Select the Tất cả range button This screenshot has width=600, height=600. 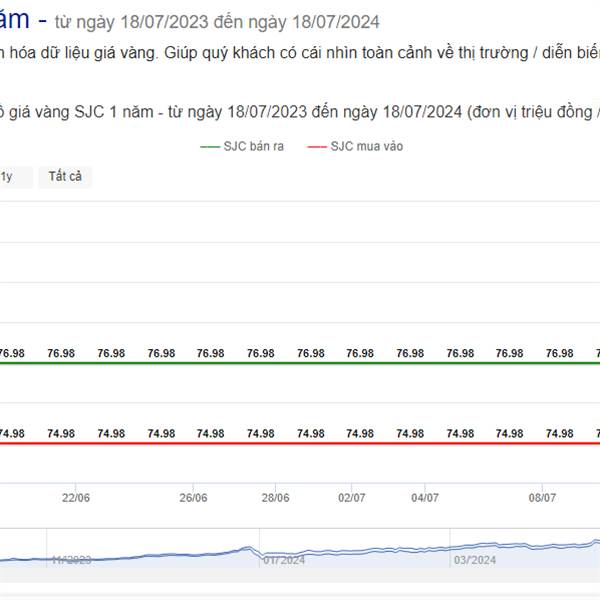(x=65, y=176)
